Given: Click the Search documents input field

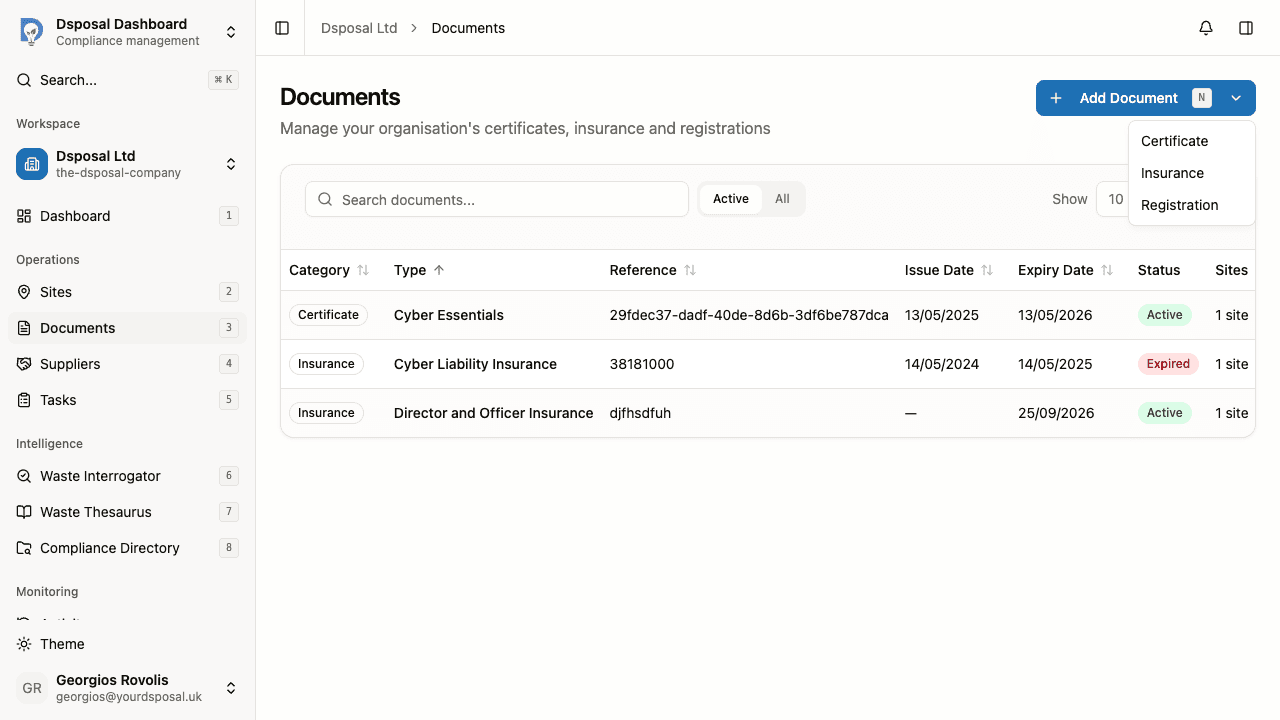Looking at the screenshot, I should click(x=497, y=199).
